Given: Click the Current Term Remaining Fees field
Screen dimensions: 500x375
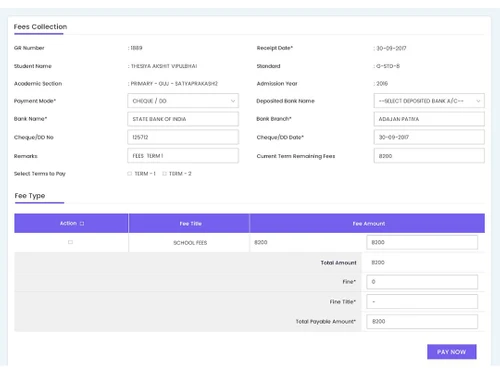Looking at the screenshot, I should coord(429,156).
